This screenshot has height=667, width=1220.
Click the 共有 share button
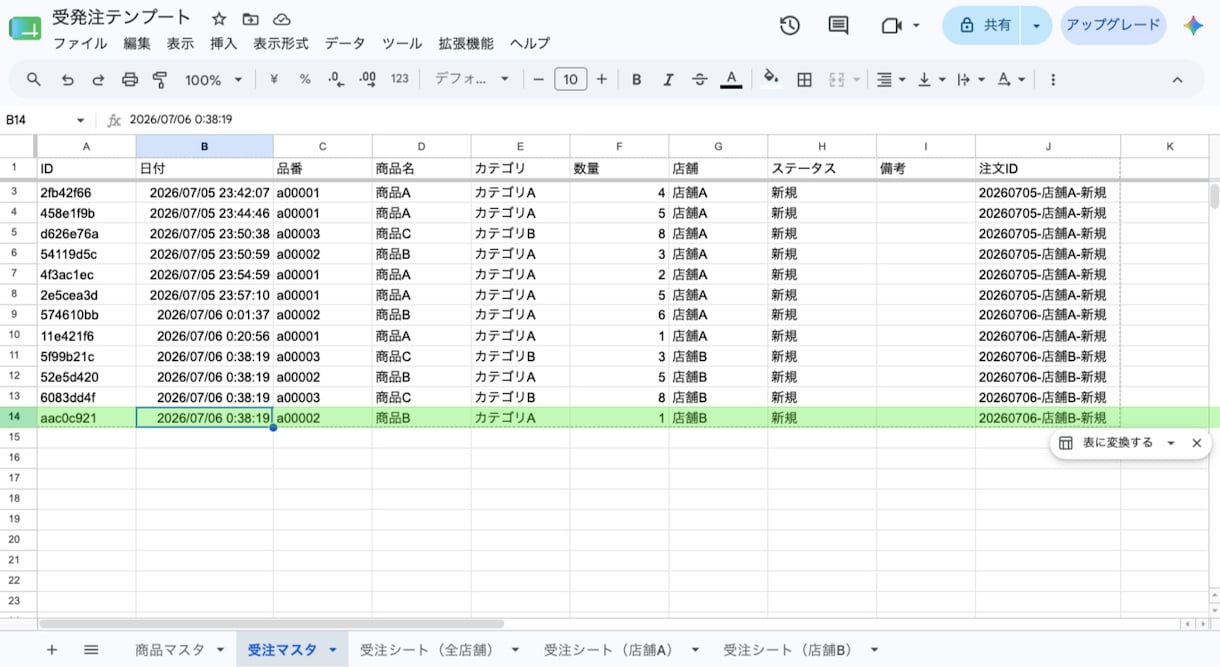(x=981, y=26)
